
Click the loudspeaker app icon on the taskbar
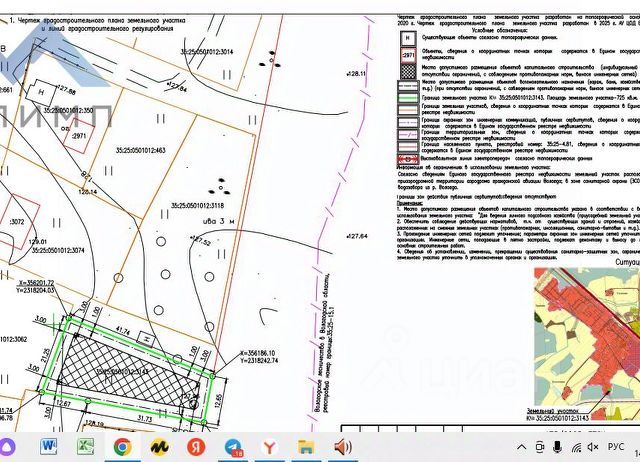point(343,447)
